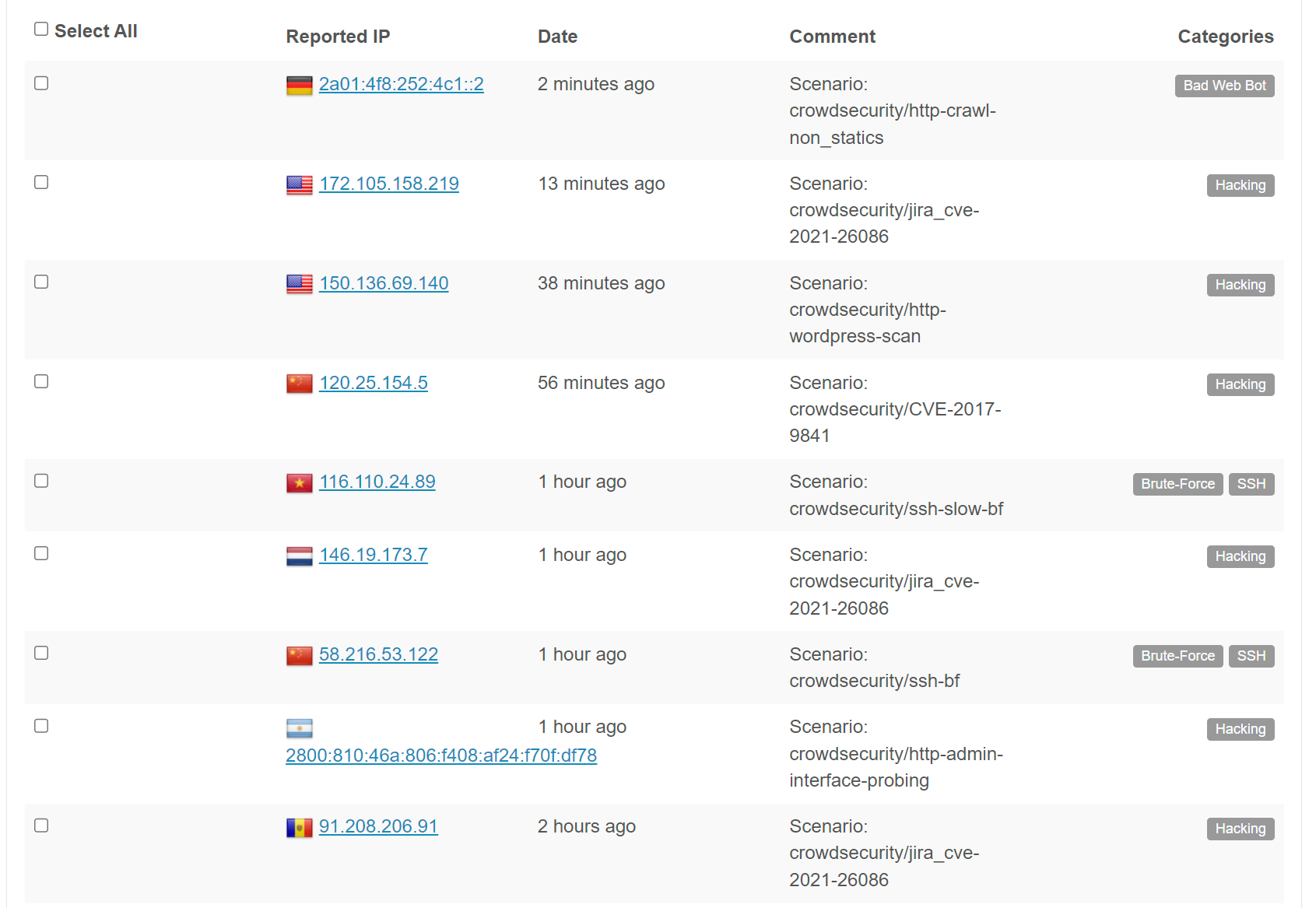The image size is (1316, 908).
Task: Click the US flag next to 150.136.69.140
Action: 299,285
